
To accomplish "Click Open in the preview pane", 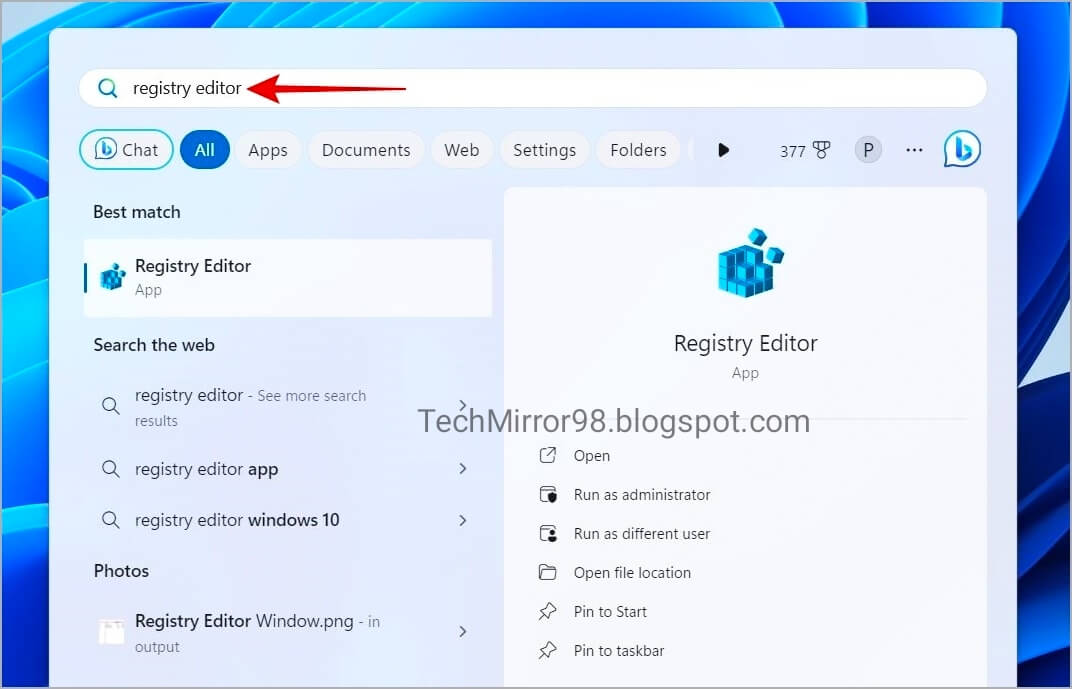I will pos(591,456).
